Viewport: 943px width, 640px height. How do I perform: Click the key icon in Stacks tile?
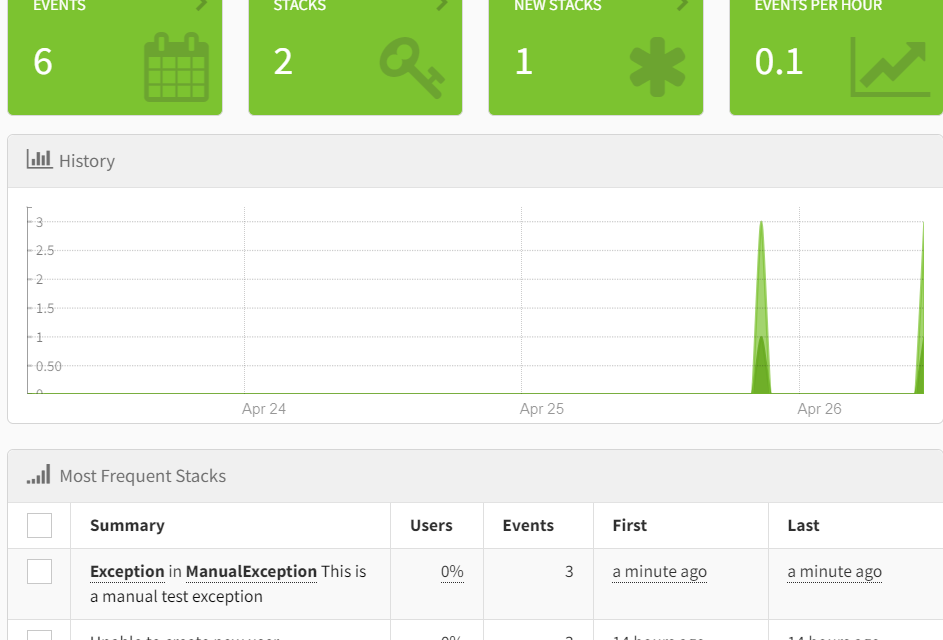[411, 67]
